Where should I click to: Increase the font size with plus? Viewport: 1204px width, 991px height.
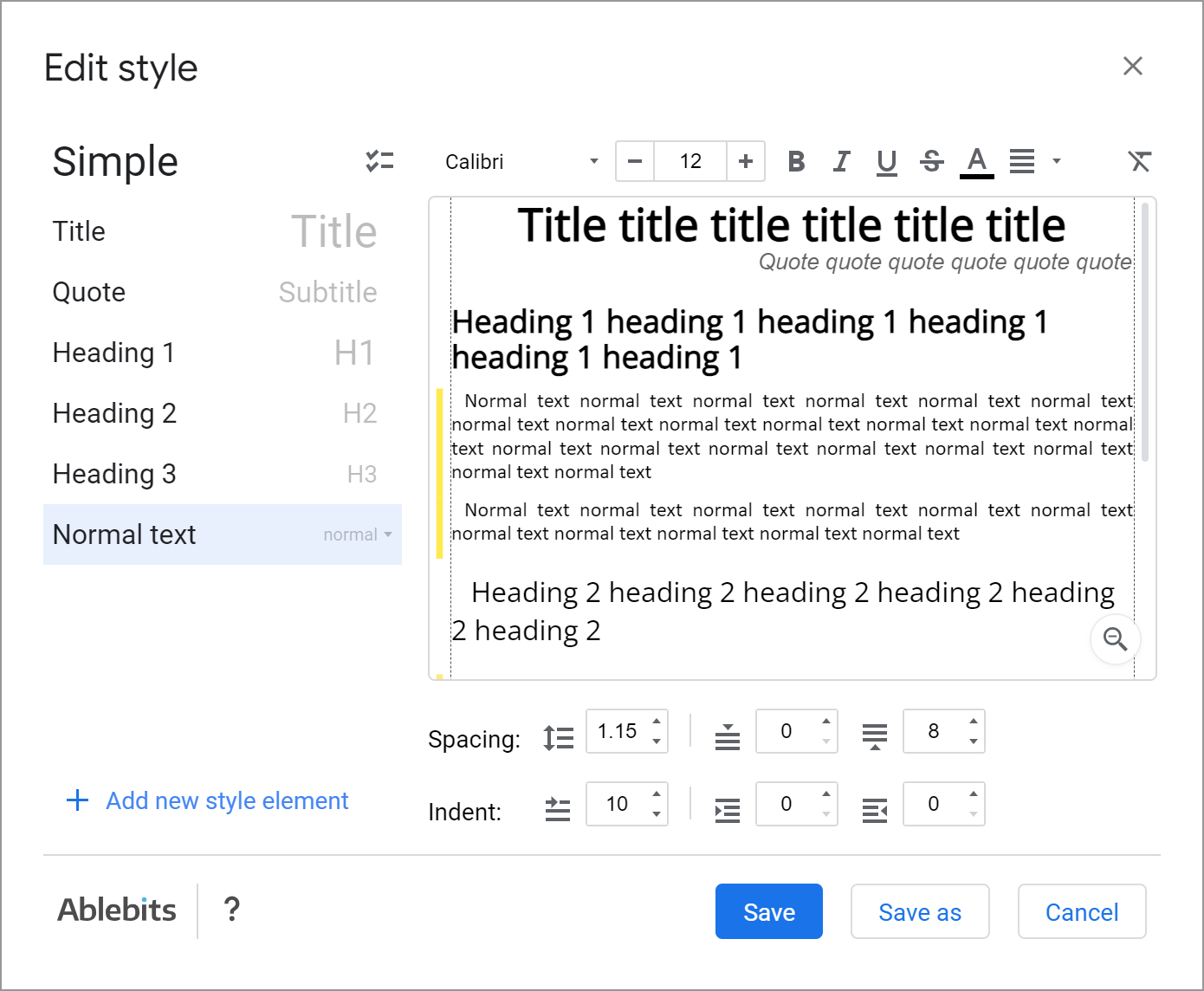746,161
